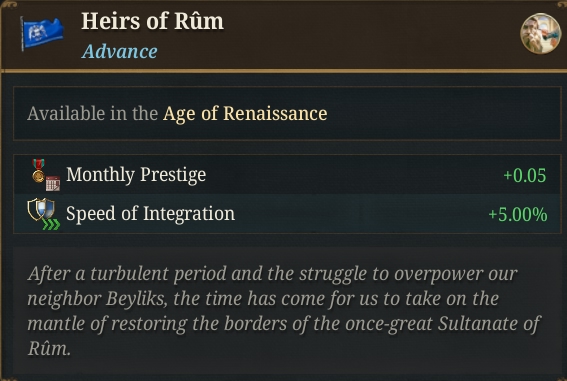The width and height of the screenshot is (567, 381).
Task: Select the calendar badge on the Prestige icon
Action: pyautogui.click(x=53, y=184)
